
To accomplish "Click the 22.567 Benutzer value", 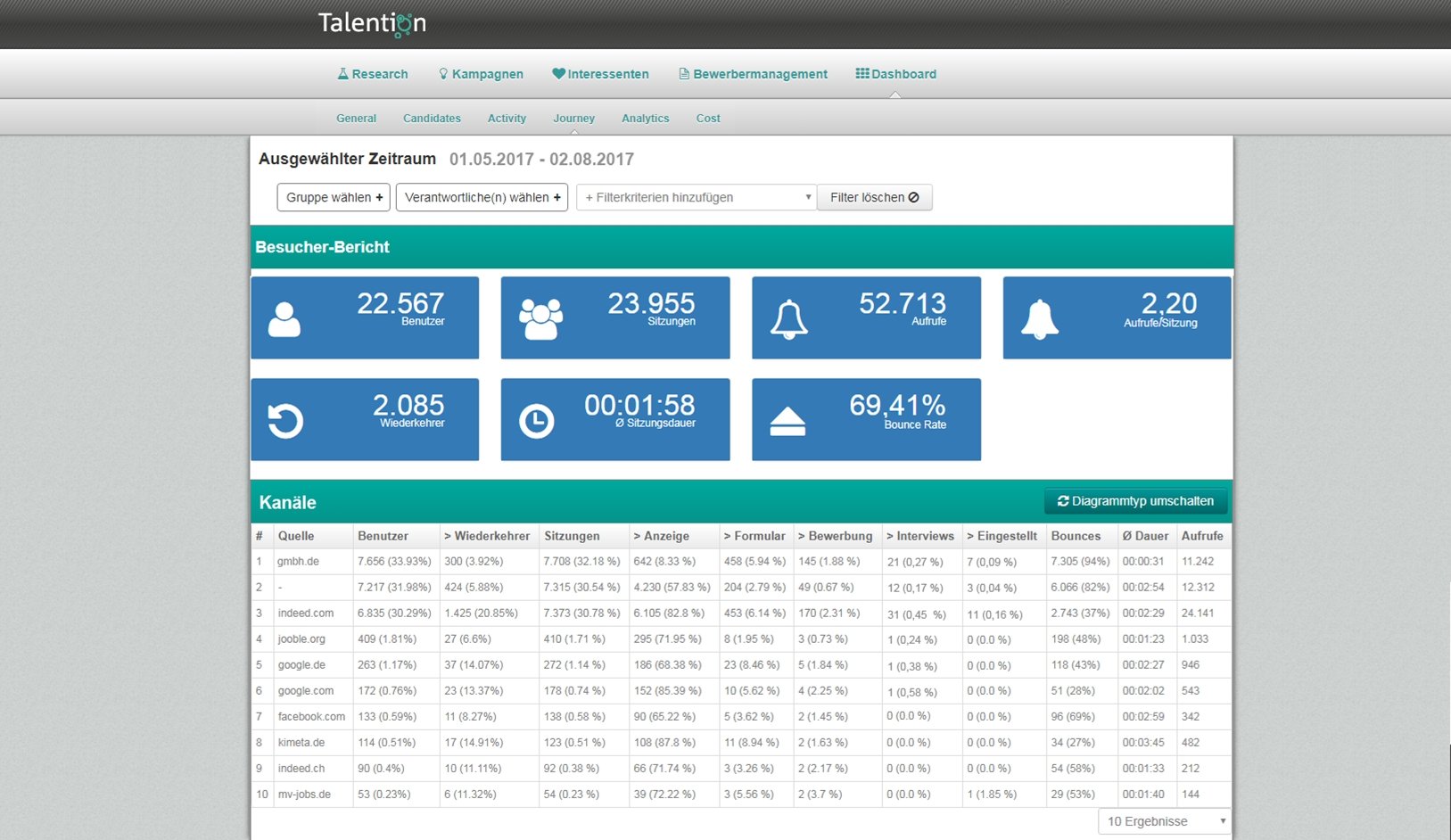I will coord(400,303).
